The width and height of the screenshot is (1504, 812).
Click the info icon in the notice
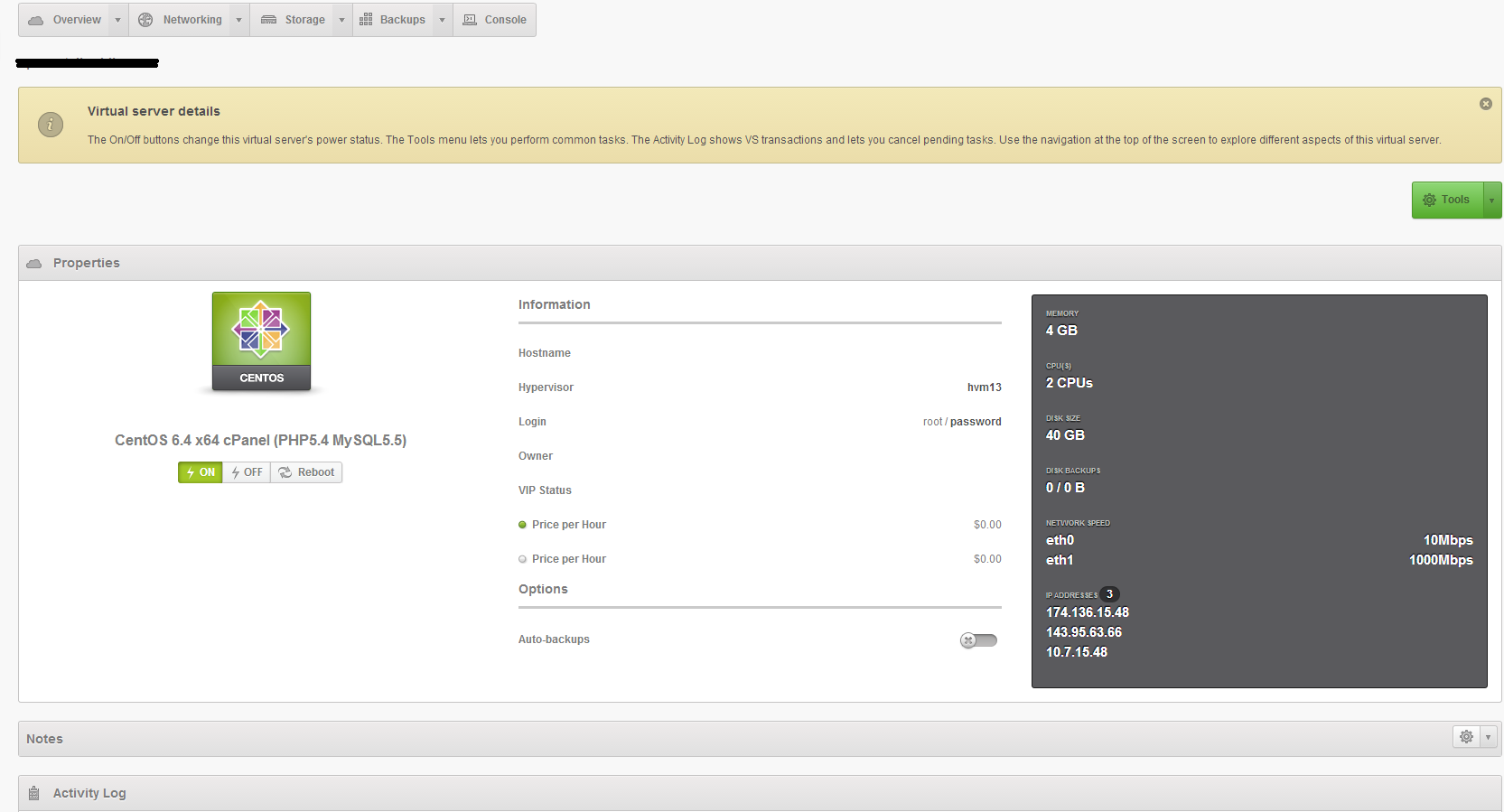pyautogui.click(x=51, y=125)
